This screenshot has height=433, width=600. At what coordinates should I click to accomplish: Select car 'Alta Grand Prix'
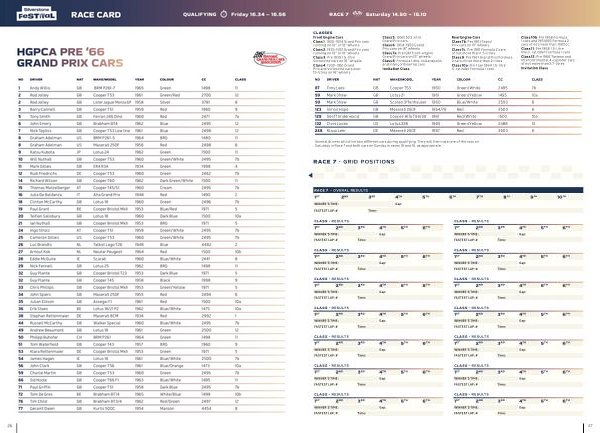pos(106,195)
